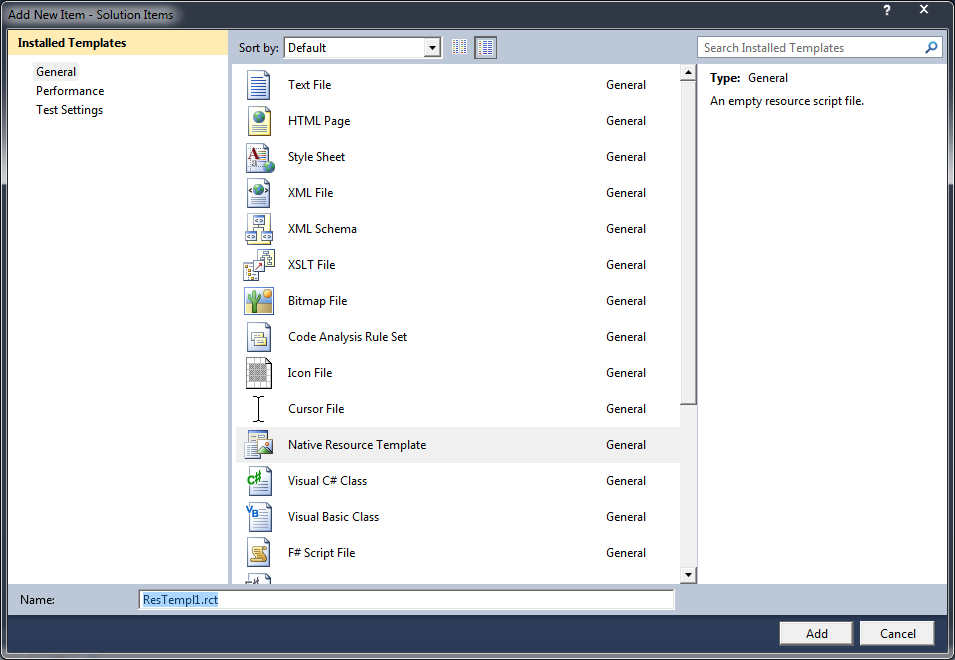955x660 pixels.
Task: Select the Text File template icon
Action: (259, 84)
